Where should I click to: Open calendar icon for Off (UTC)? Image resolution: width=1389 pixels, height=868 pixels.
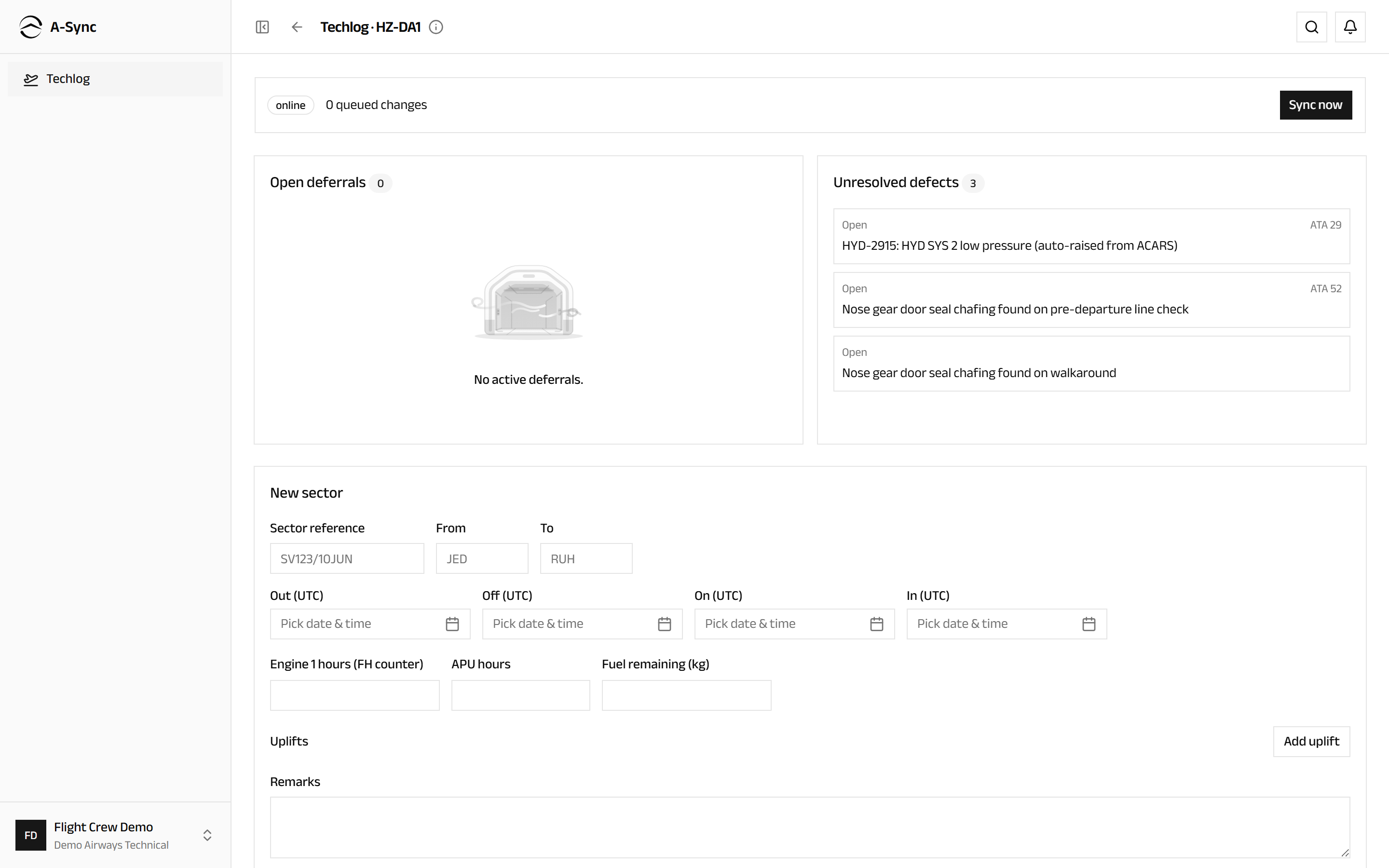pyautogui.click(x=665, y=624)
